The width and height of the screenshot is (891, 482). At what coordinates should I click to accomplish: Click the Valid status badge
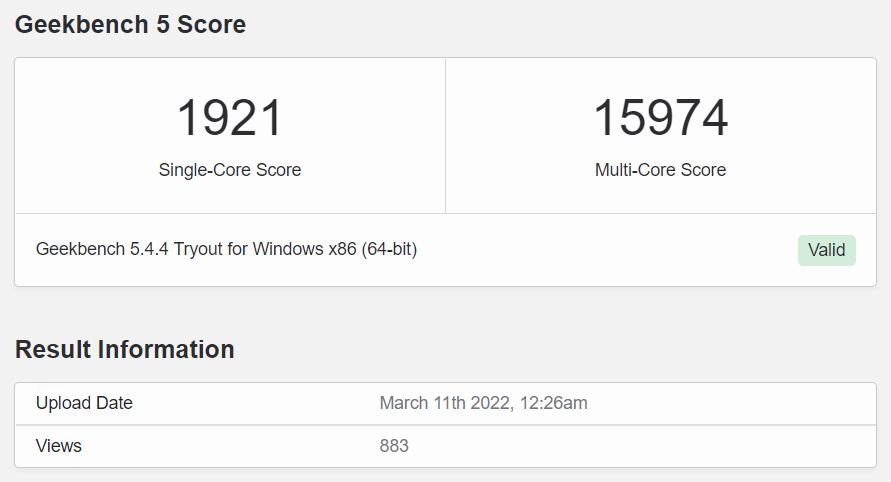click(x=826, y=250)
